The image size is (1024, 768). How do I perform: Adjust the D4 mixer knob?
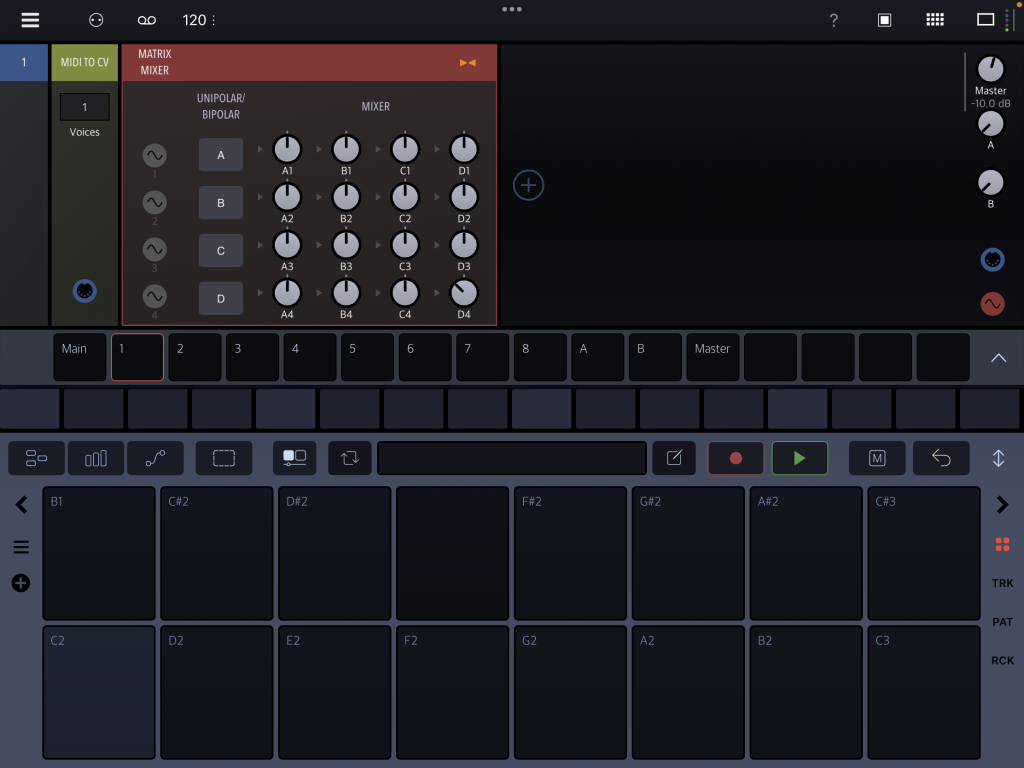click(x=464, y=293)
